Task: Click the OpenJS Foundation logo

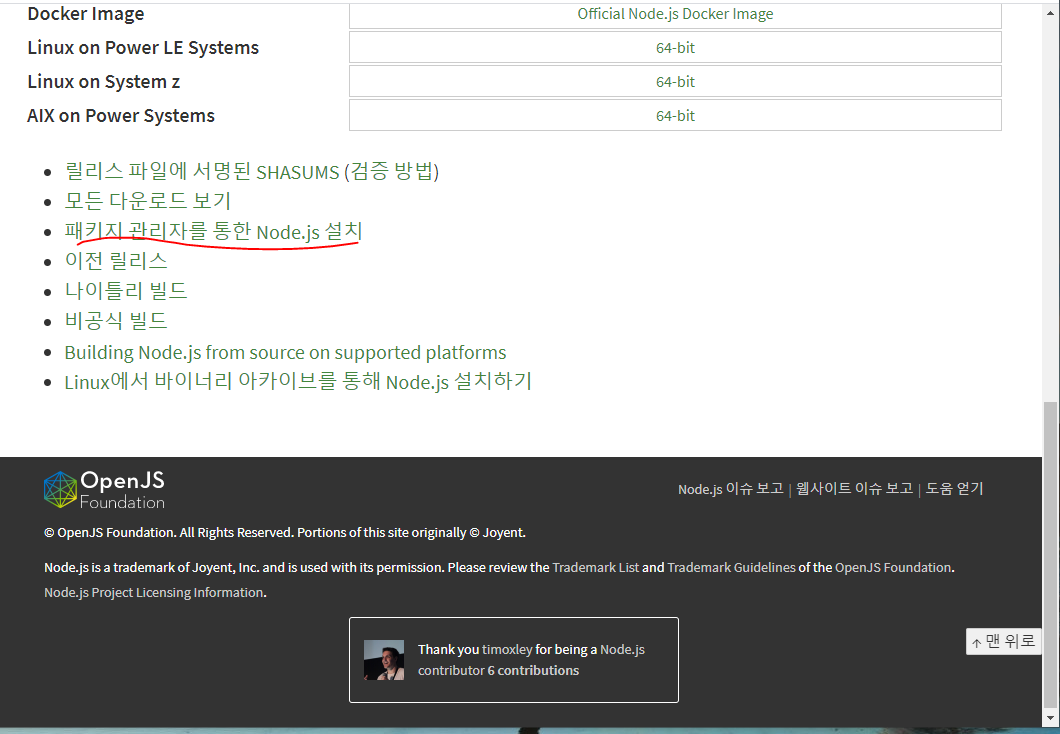Action: 104,489
